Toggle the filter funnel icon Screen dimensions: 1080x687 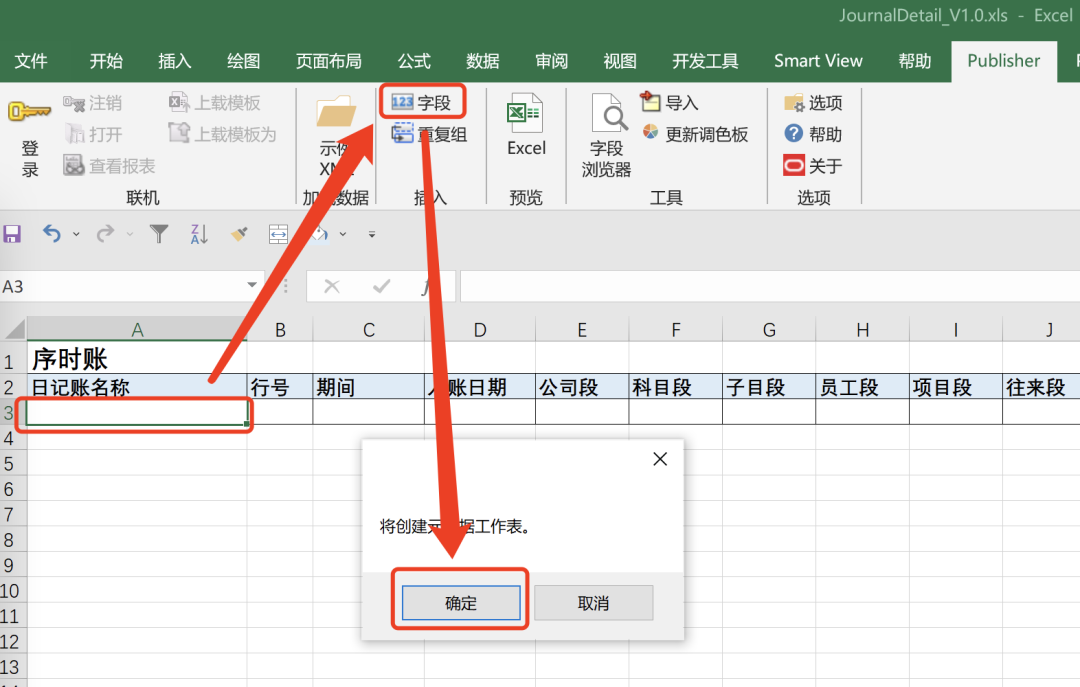159,234
